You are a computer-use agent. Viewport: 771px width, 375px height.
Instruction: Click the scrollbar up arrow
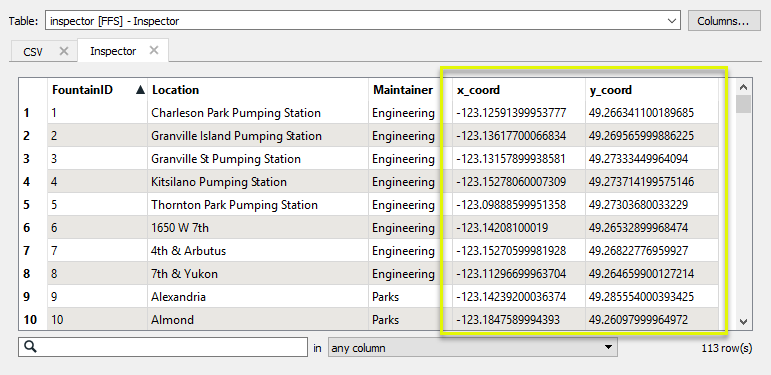743,87
